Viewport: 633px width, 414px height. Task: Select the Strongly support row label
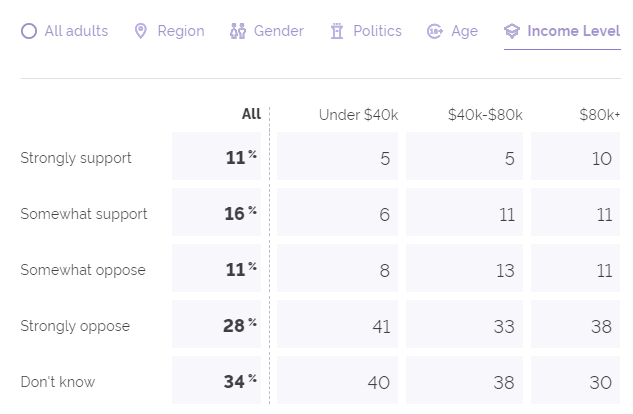[x=76, y=158]
